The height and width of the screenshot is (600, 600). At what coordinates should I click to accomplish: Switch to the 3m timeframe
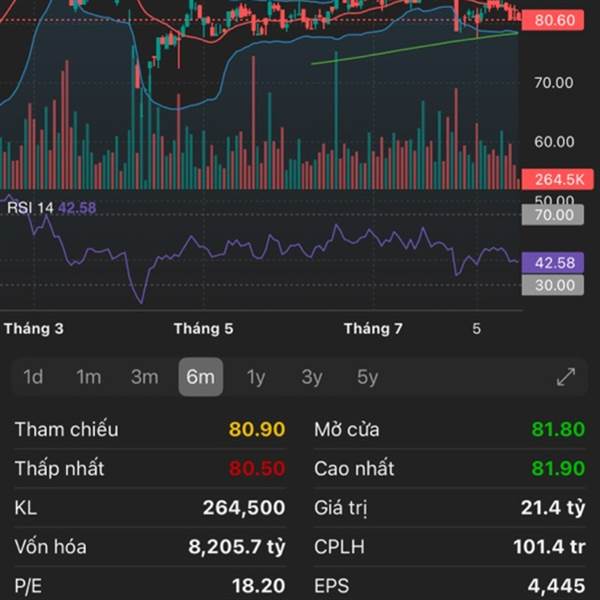145,377
